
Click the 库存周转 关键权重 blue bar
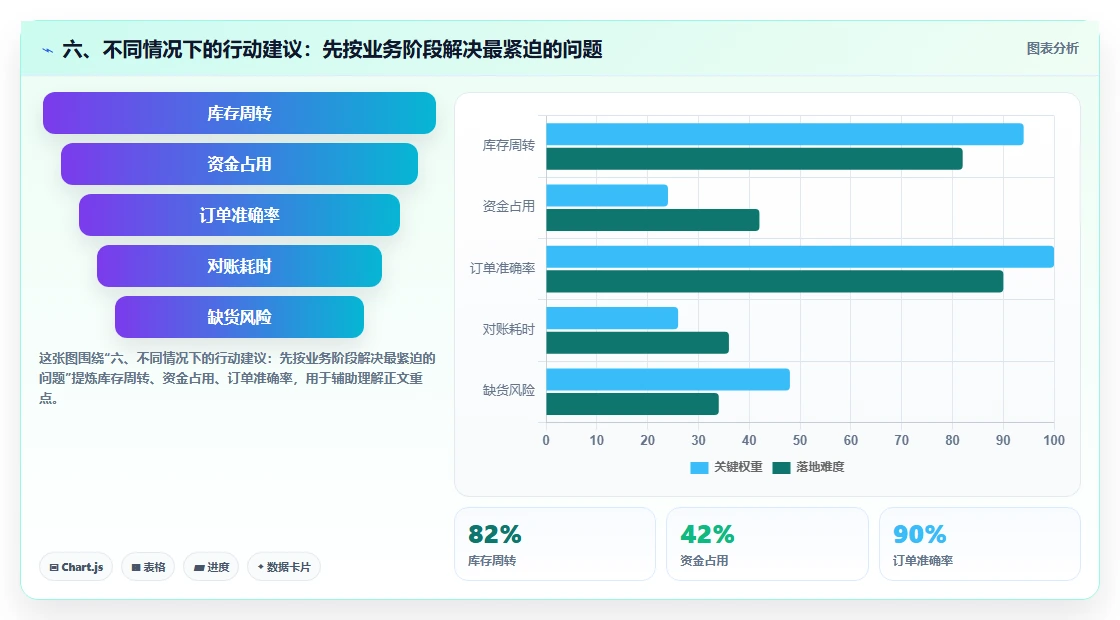(x=785, y=134)
